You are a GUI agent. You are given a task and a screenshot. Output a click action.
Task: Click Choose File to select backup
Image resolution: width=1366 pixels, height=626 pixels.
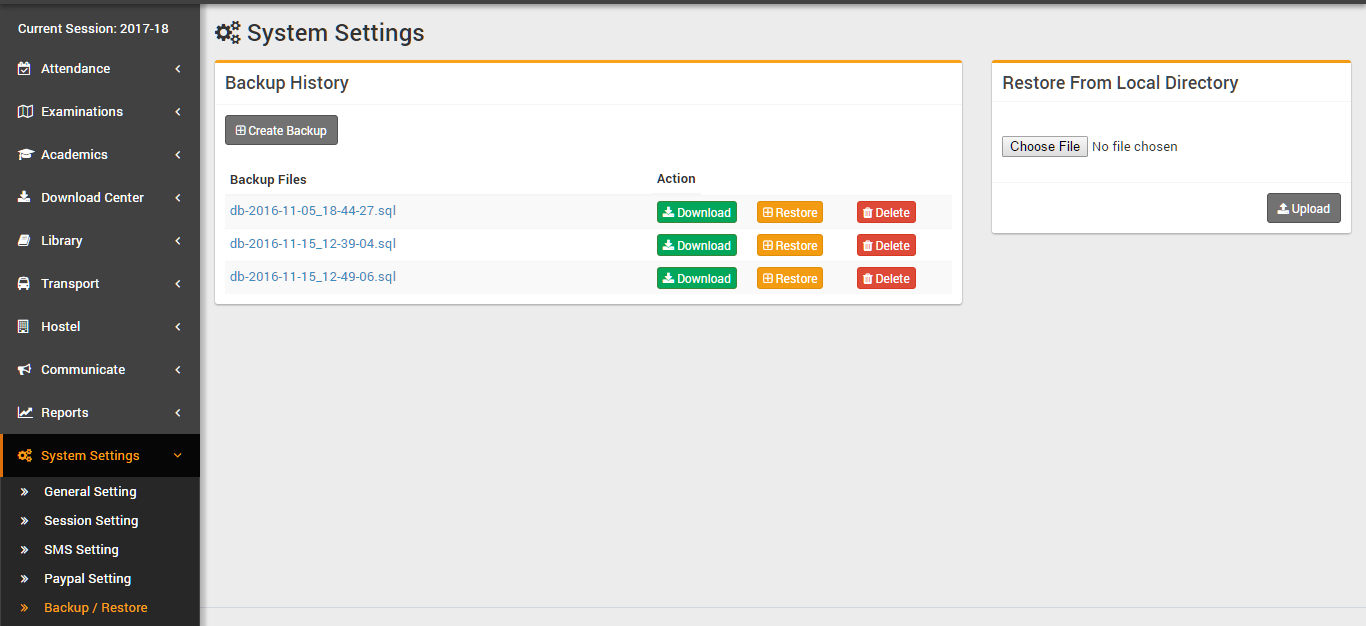pos(1044,147)
